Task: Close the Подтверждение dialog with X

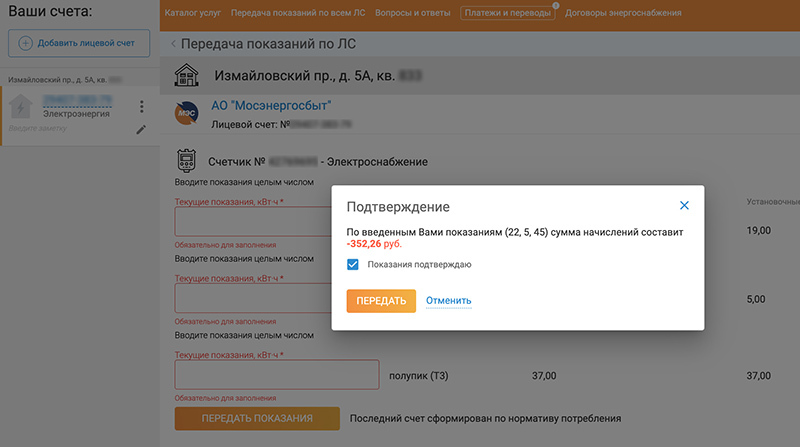Action: pyautogui.click(x=684, y=205)
